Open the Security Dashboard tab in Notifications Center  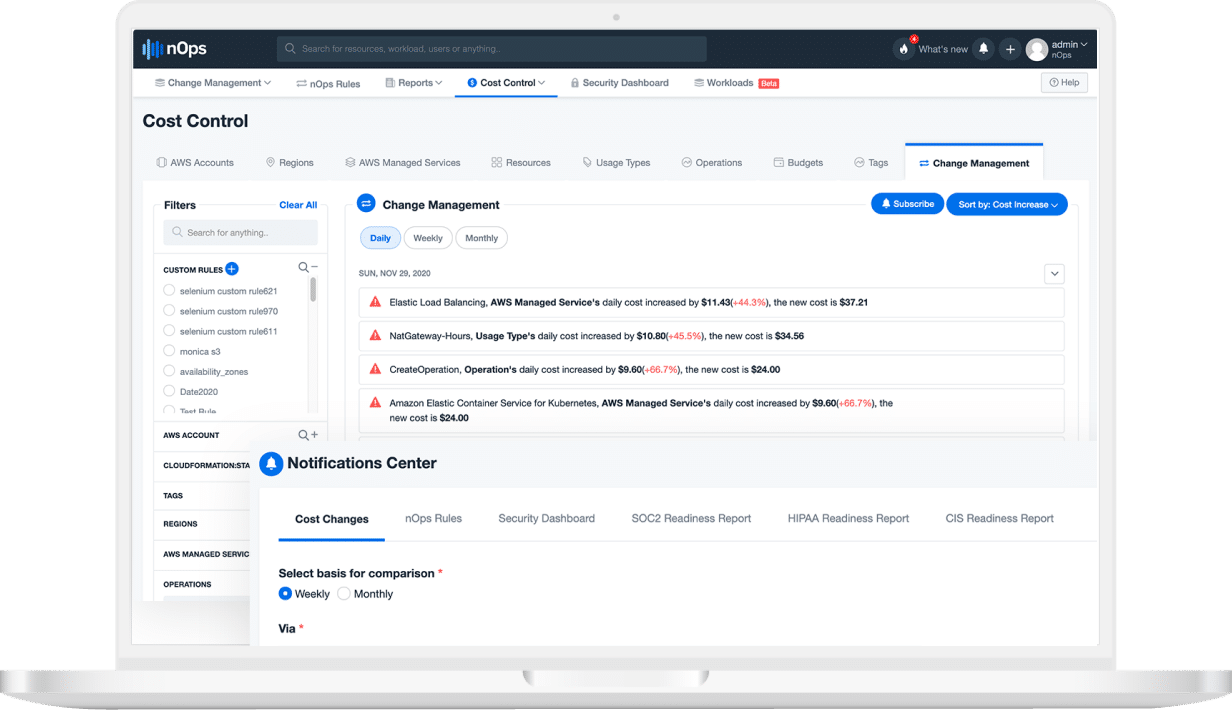(546, 518)
